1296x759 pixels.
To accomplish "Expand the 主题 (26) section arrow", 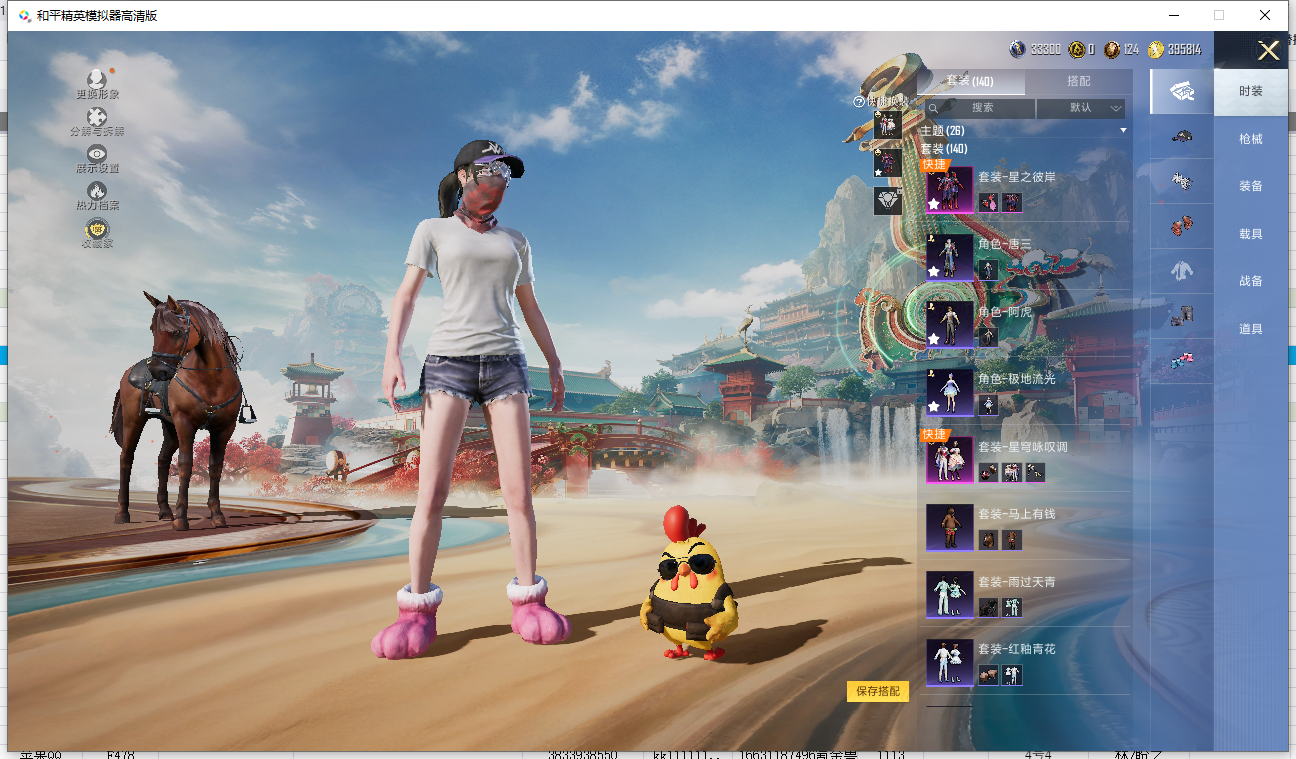I will pyautogui.click(x=1123, y=131).
